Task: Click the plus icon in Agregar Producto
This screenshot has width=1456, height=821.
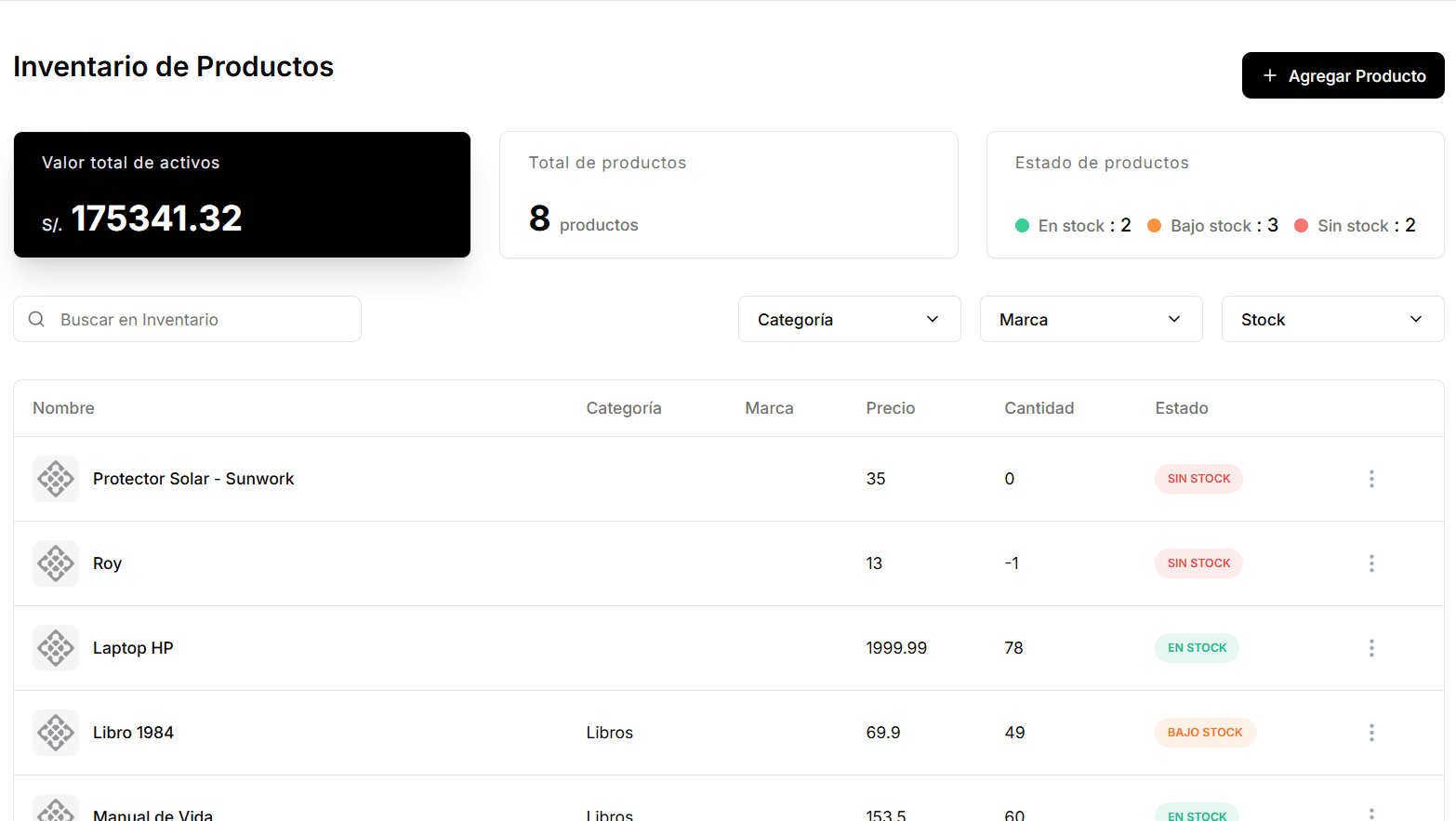Action: 1270,75
